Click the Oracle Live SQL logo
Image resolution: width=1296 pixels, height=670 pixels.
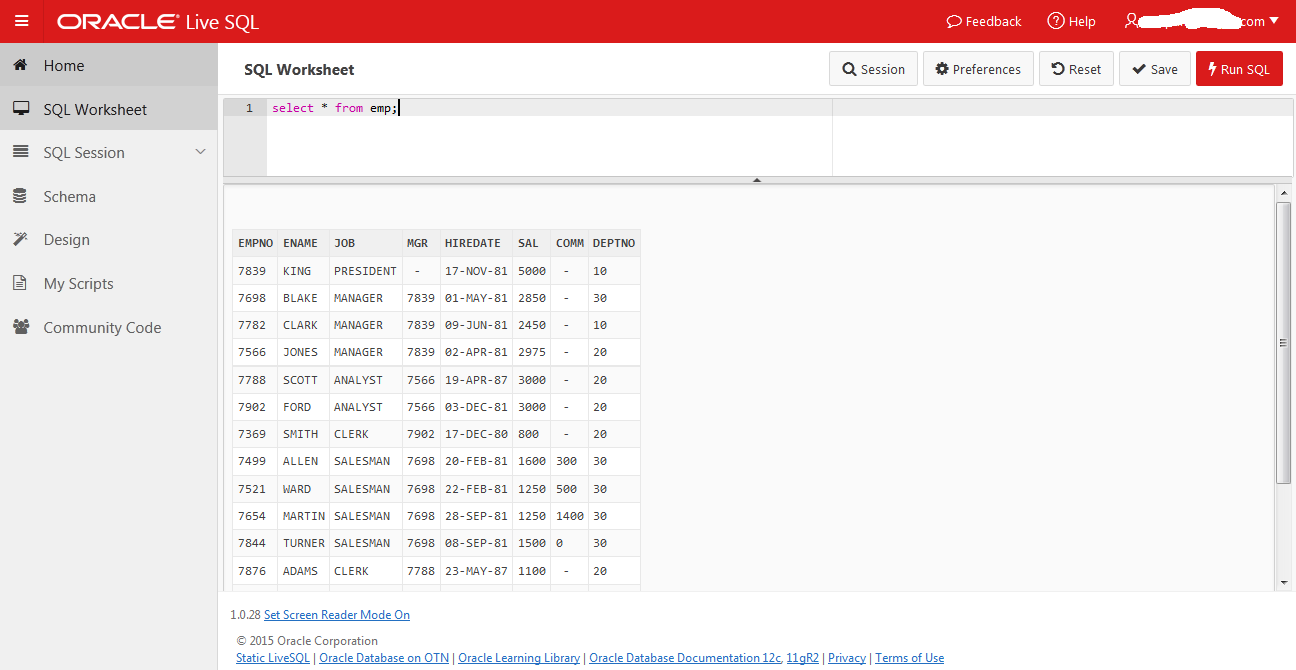[158, 21]
